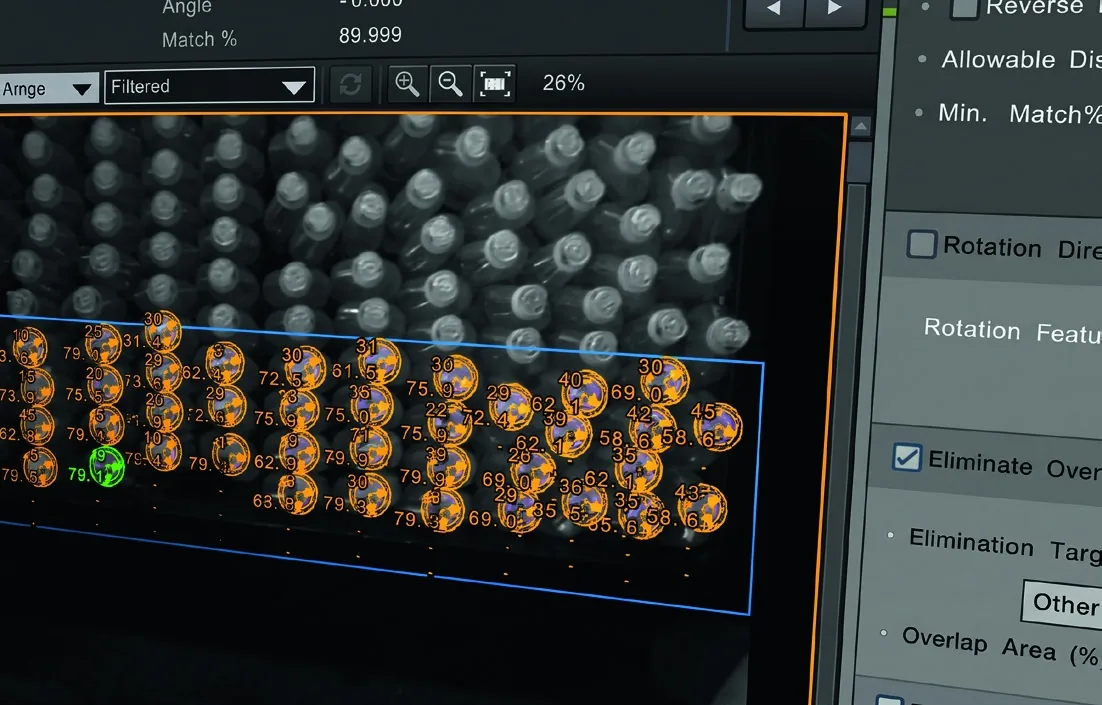Click the Rotation Featu setting label
This screenshot has height=705, width=1102.
pos(1013,330)
